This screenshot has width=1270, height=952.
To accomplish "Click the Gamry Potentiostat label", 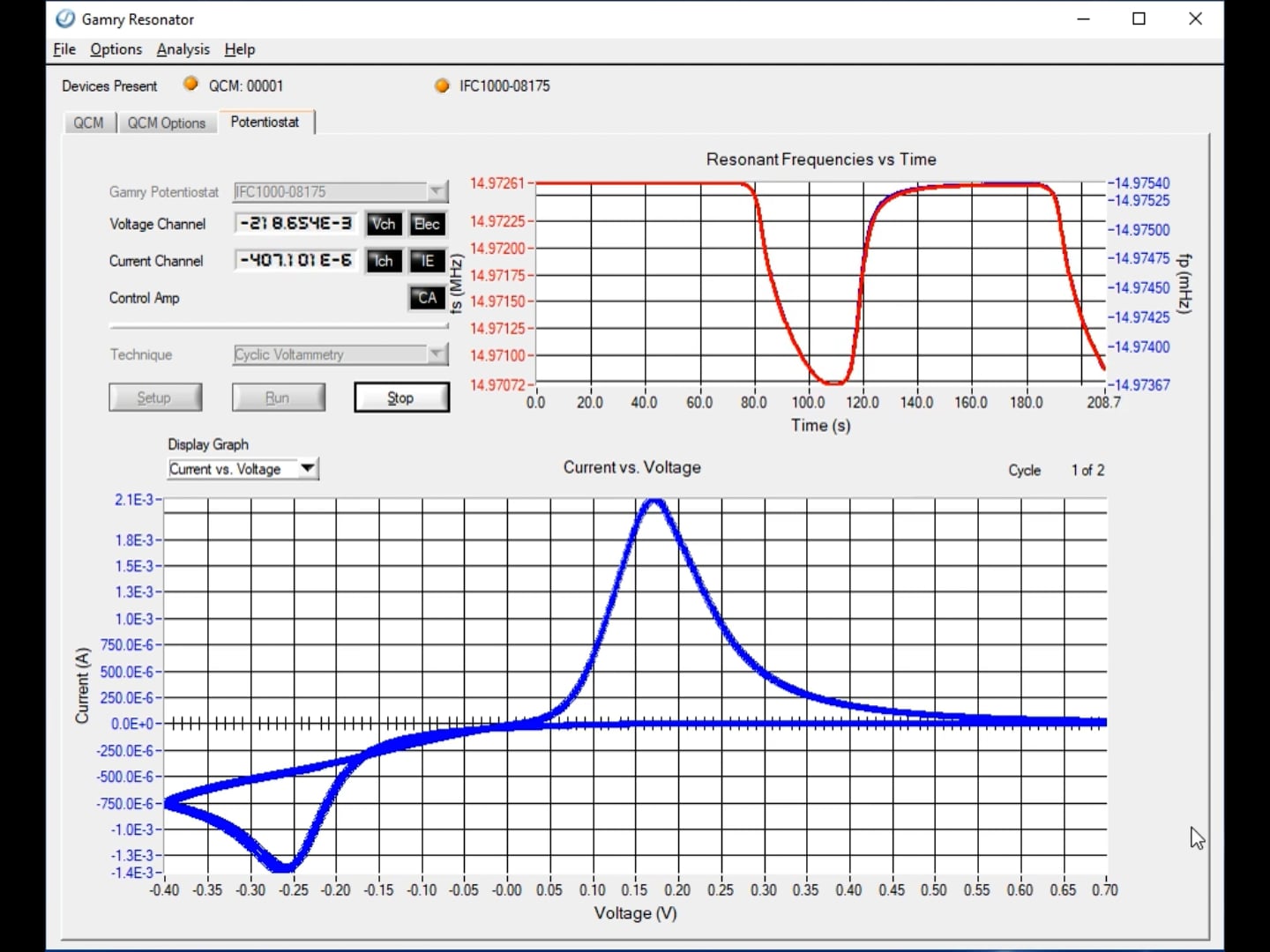I will [x=164, y=191].
